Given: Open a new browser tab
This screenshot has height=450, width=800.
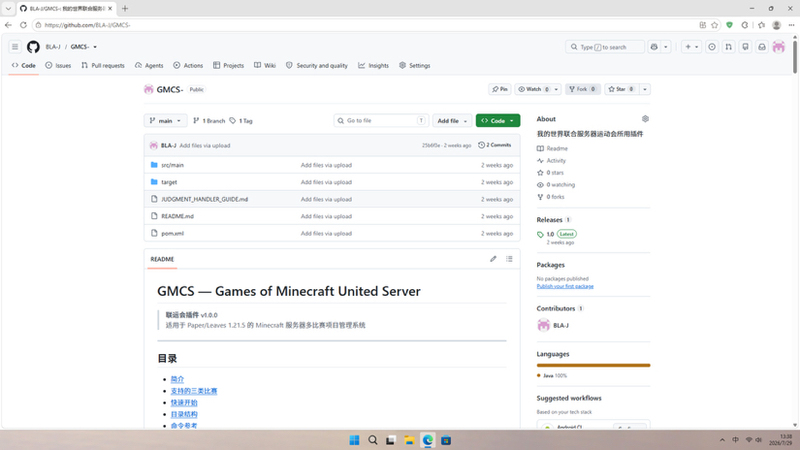Looking at the screenshot, I should click(125, 9).
